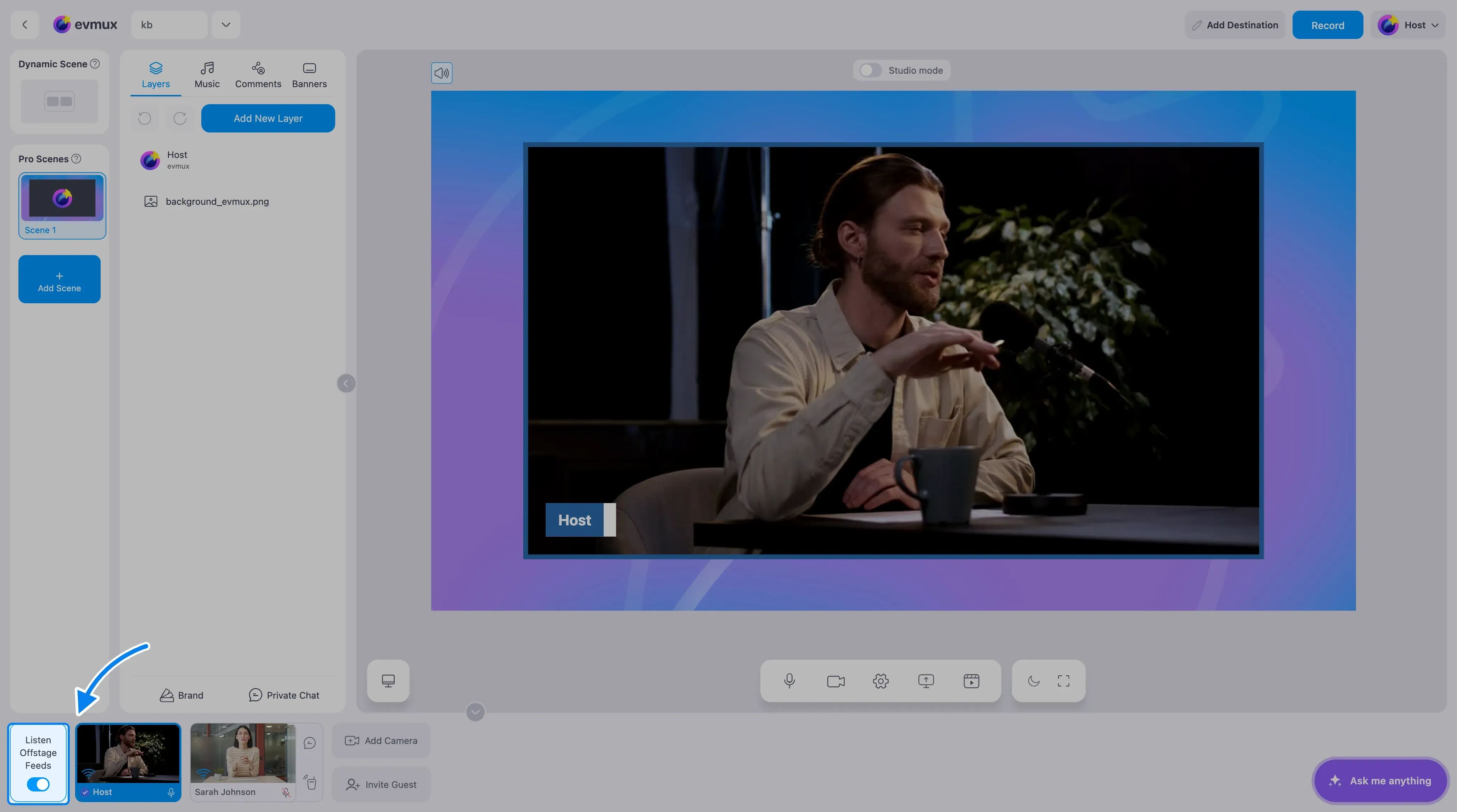Image resolution: width=1457 pixels, height=812 pixels.
Task: Toggle Studio mode switch
Action: [870, 70]
